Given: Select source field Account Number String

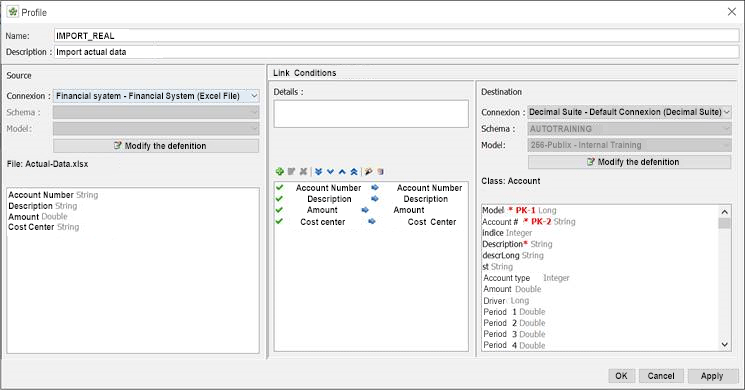Looking at the screenshot, I should (x=53, y=195).
